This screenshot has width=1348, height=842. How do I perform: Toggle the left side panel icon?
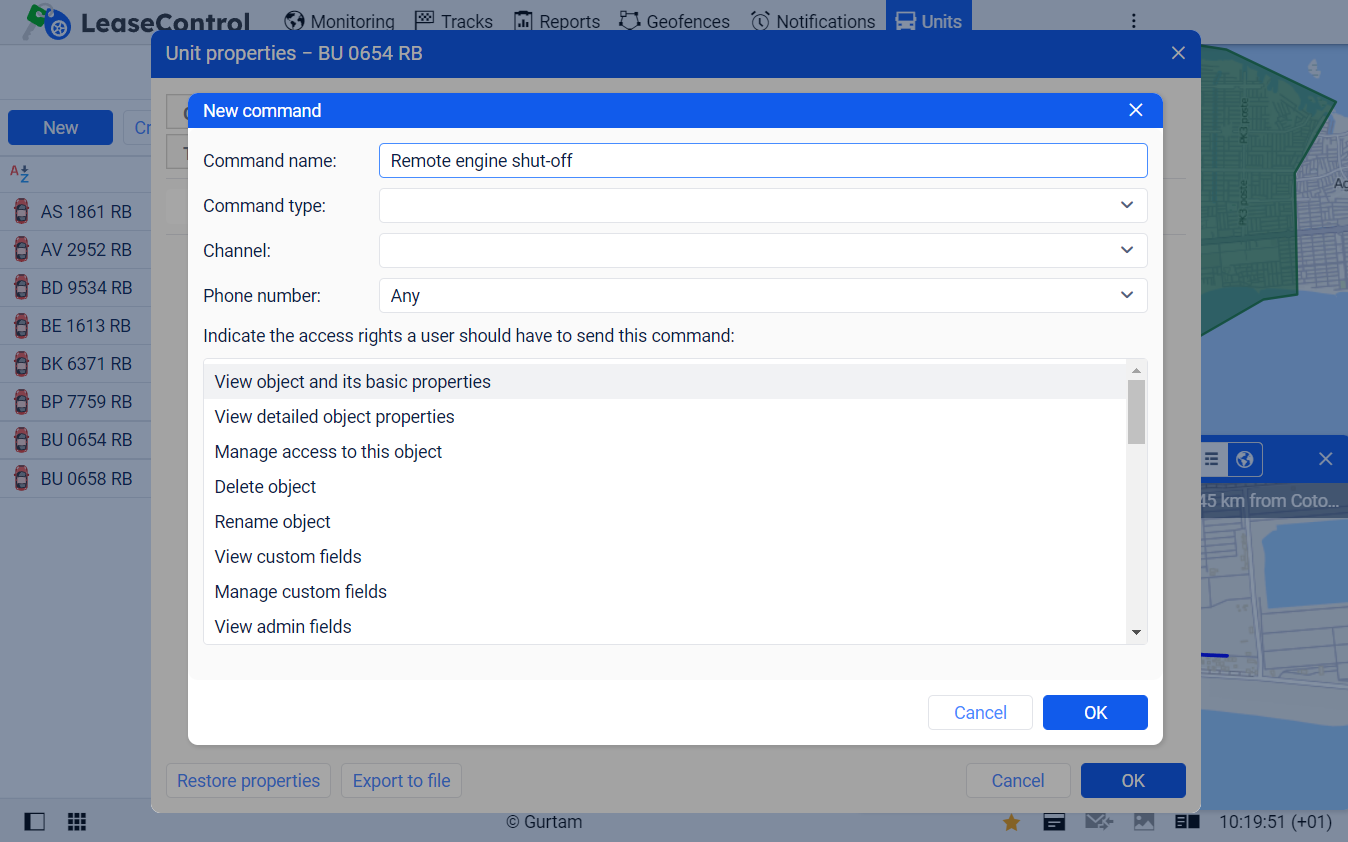35,822
